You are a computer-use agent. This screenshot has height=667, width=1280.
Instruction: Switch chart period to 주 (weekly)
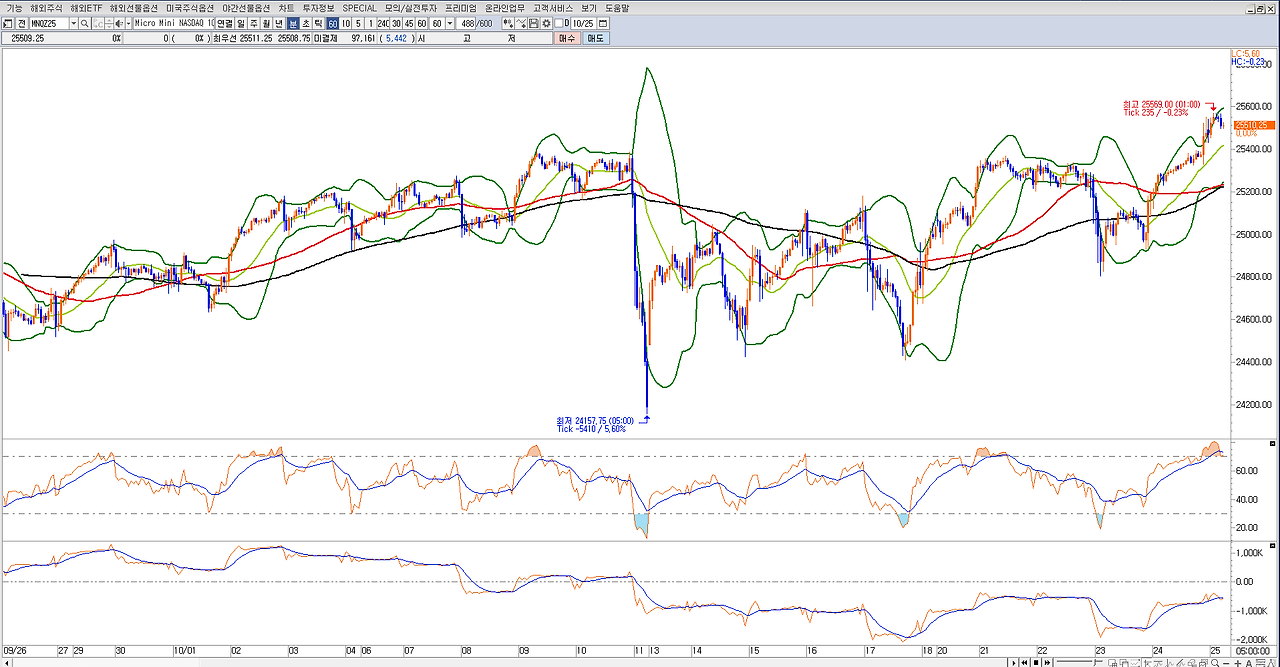coord(253,23)
